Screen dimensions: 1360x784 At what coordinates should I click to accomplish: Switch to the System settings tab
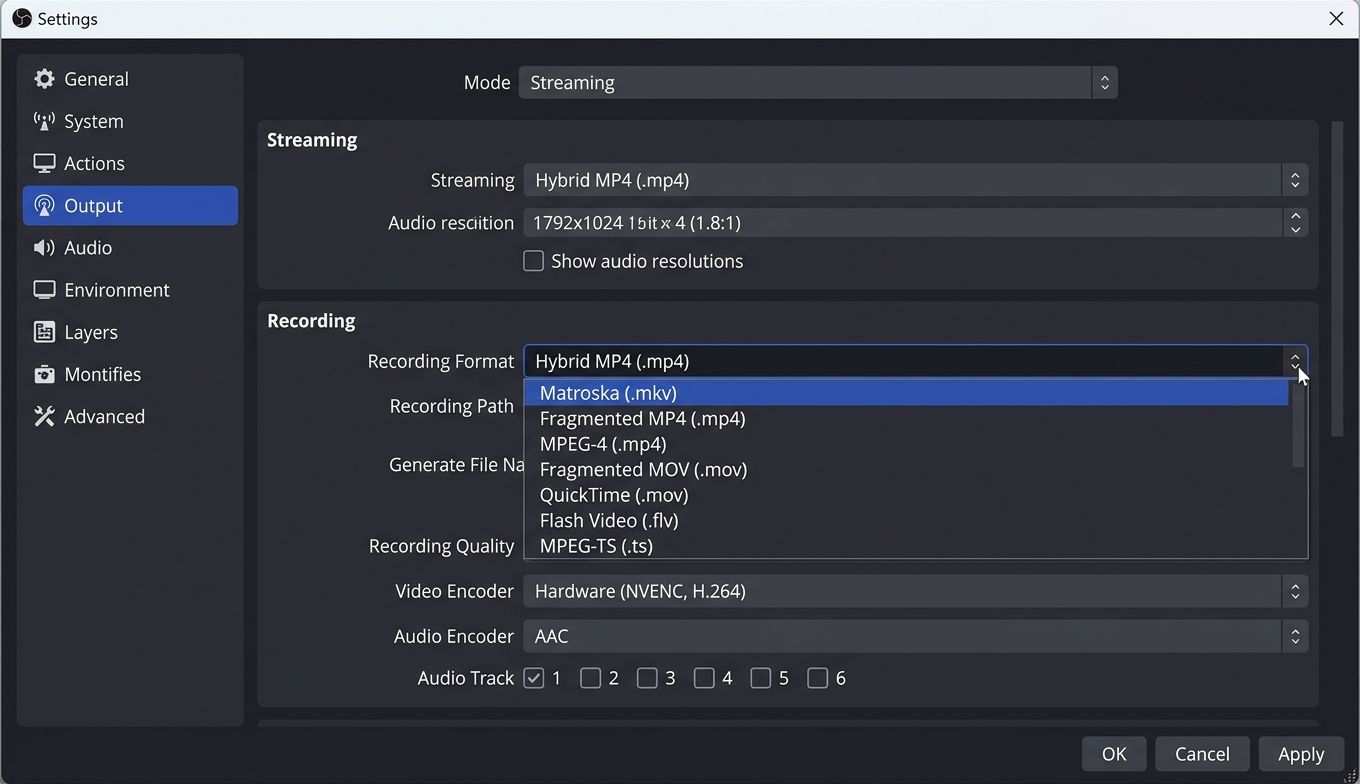tap(130, 121)
